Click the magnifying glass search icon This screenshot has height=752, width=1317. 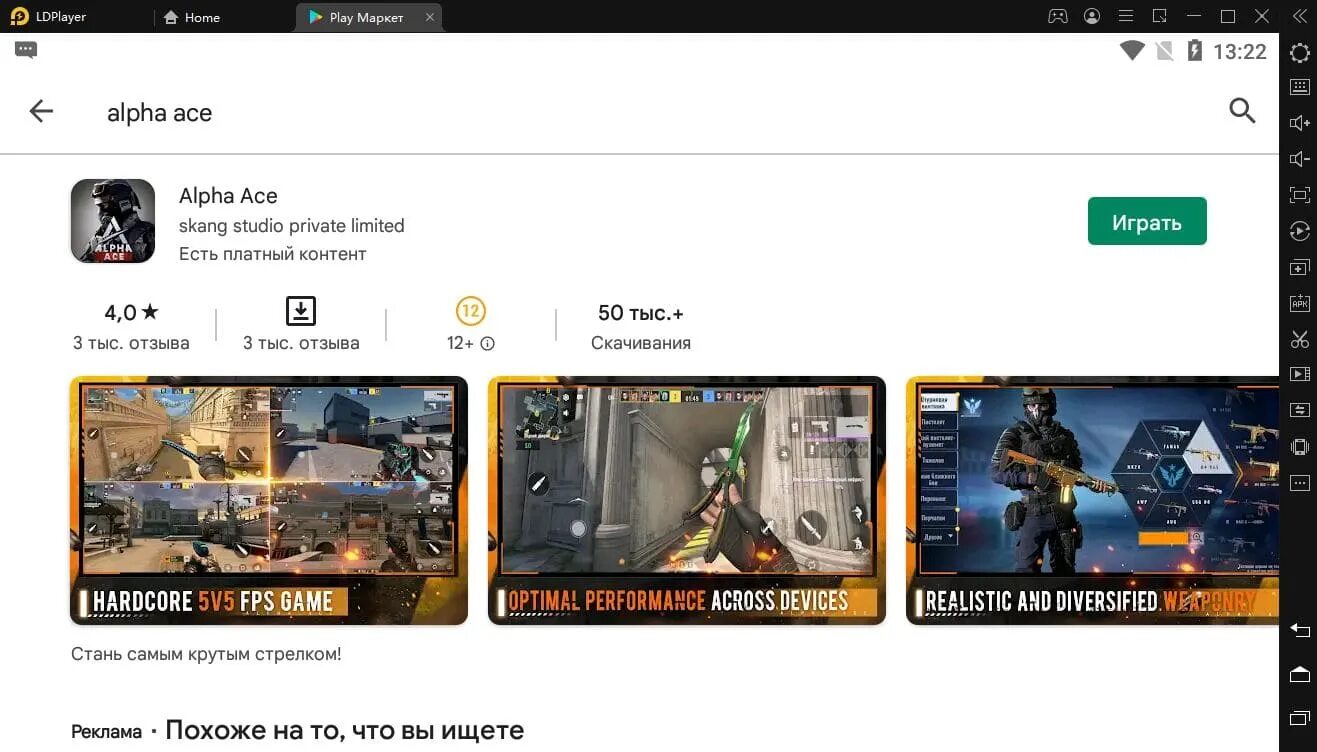[1241, 111]
